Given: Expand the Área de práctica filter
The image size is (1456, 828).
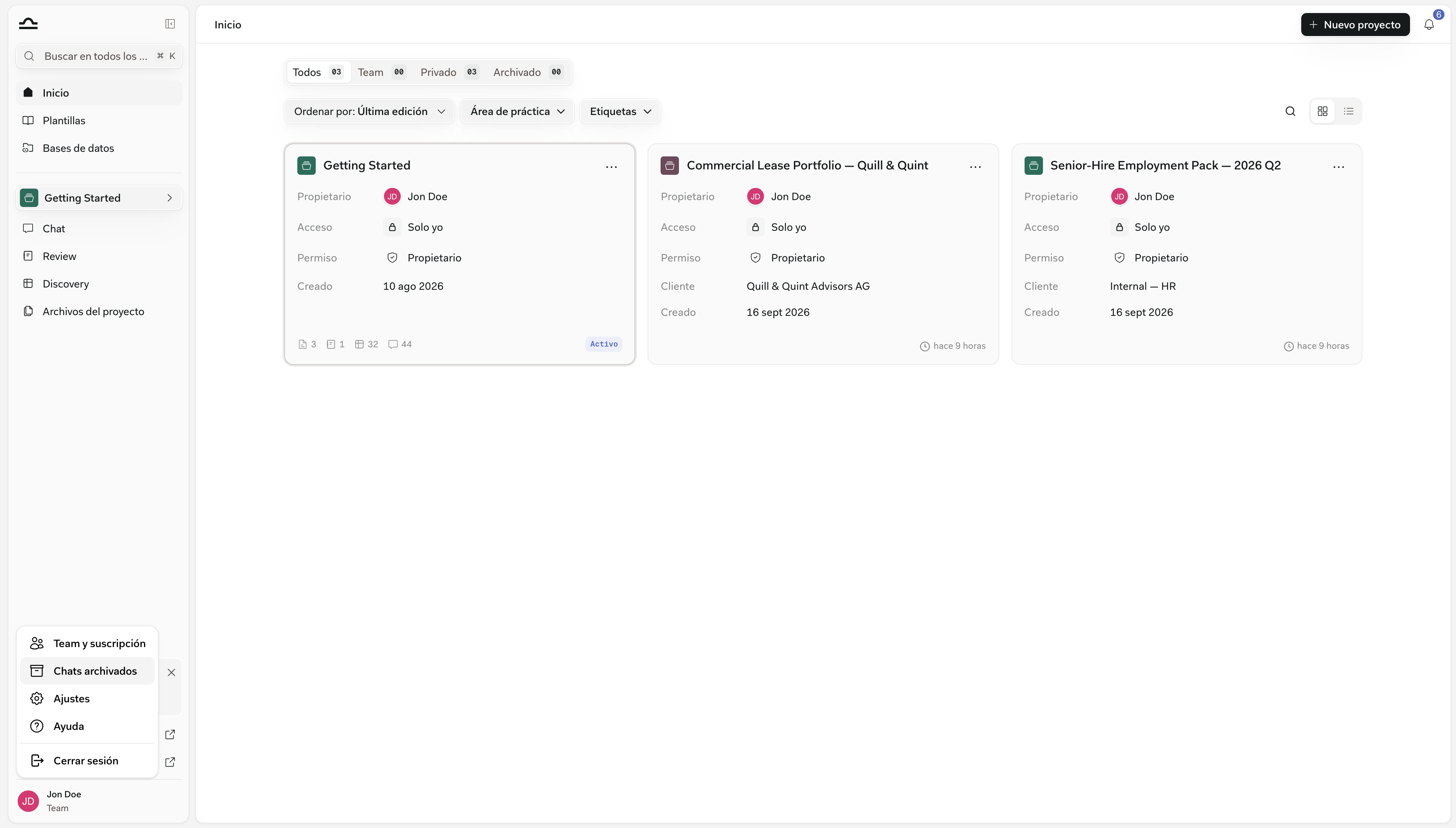Looking at the screenshot, I should pos(517,112).
